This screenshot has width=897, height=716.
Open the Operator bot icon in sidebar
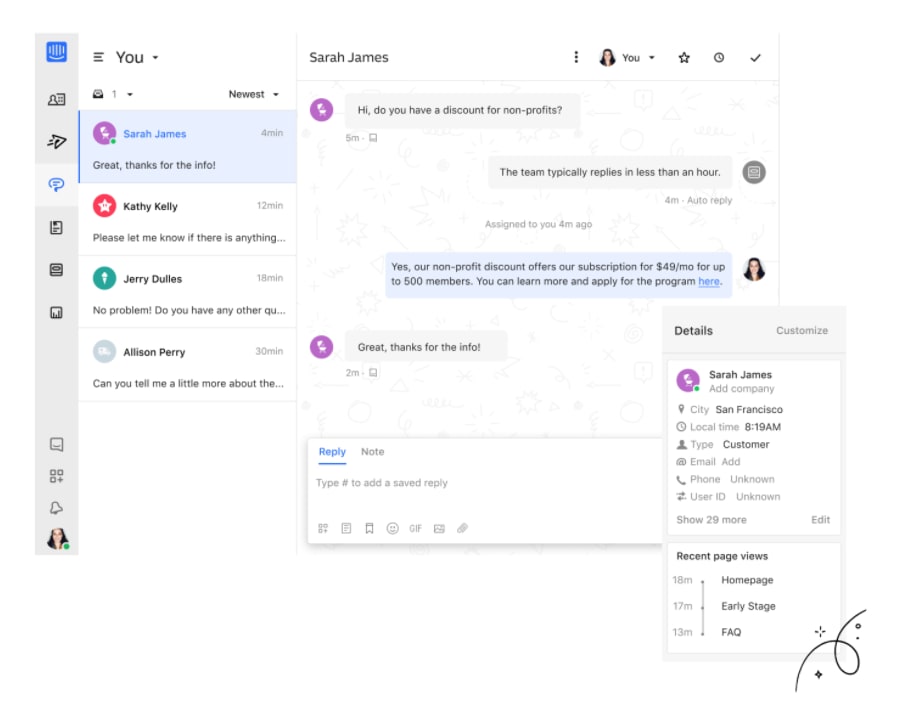pyautogui.click(x=56, y=270)
